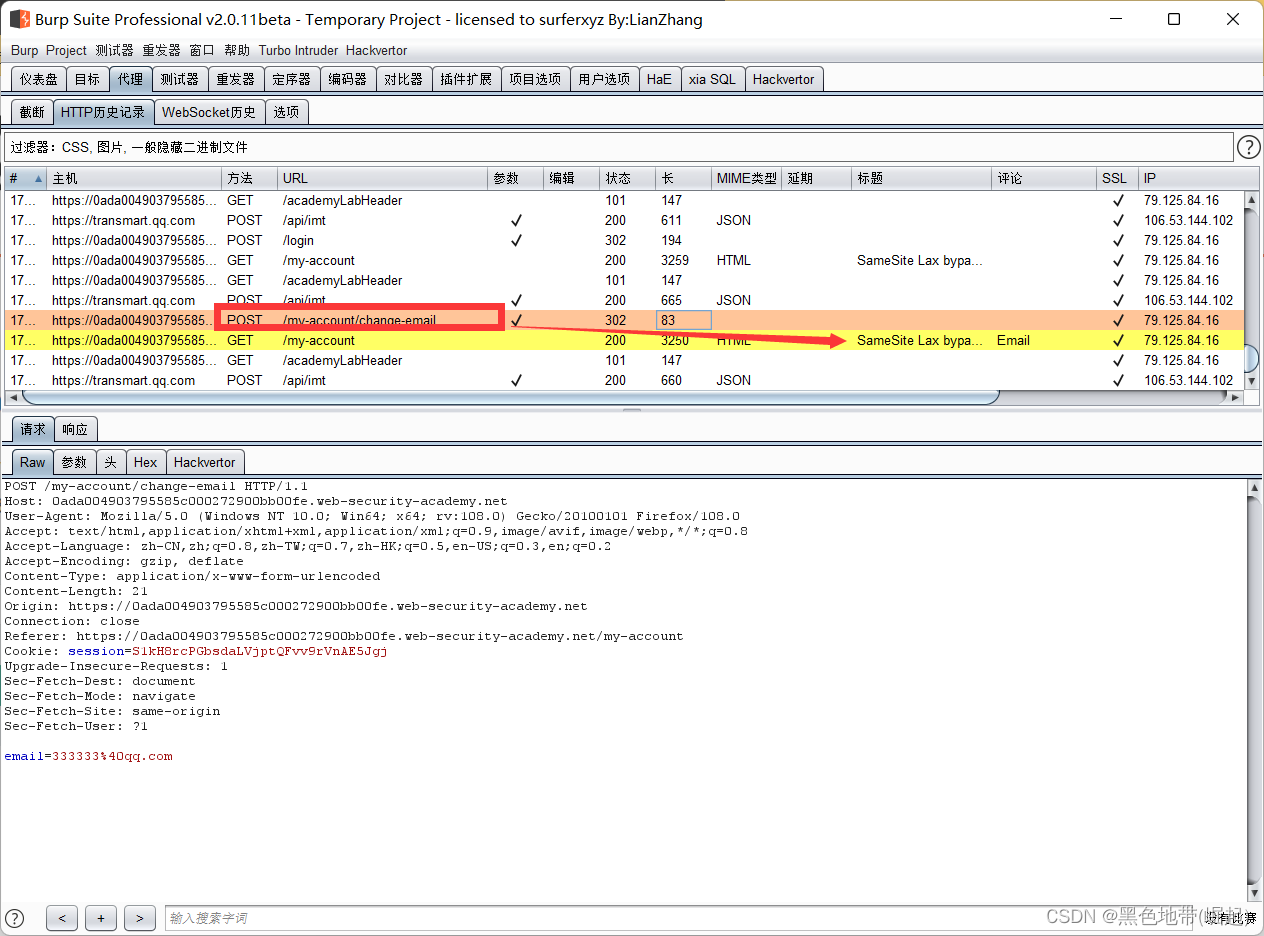Select the HTTP历史记录 sub-tab
This screenshot has height=936, width=1264.
click(103, 112)
